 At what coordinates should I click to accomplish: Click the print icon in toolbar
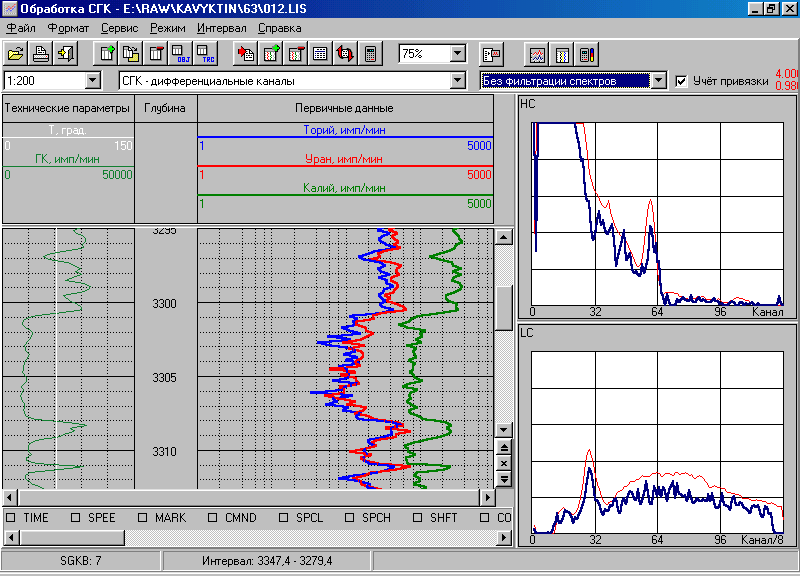40,53
